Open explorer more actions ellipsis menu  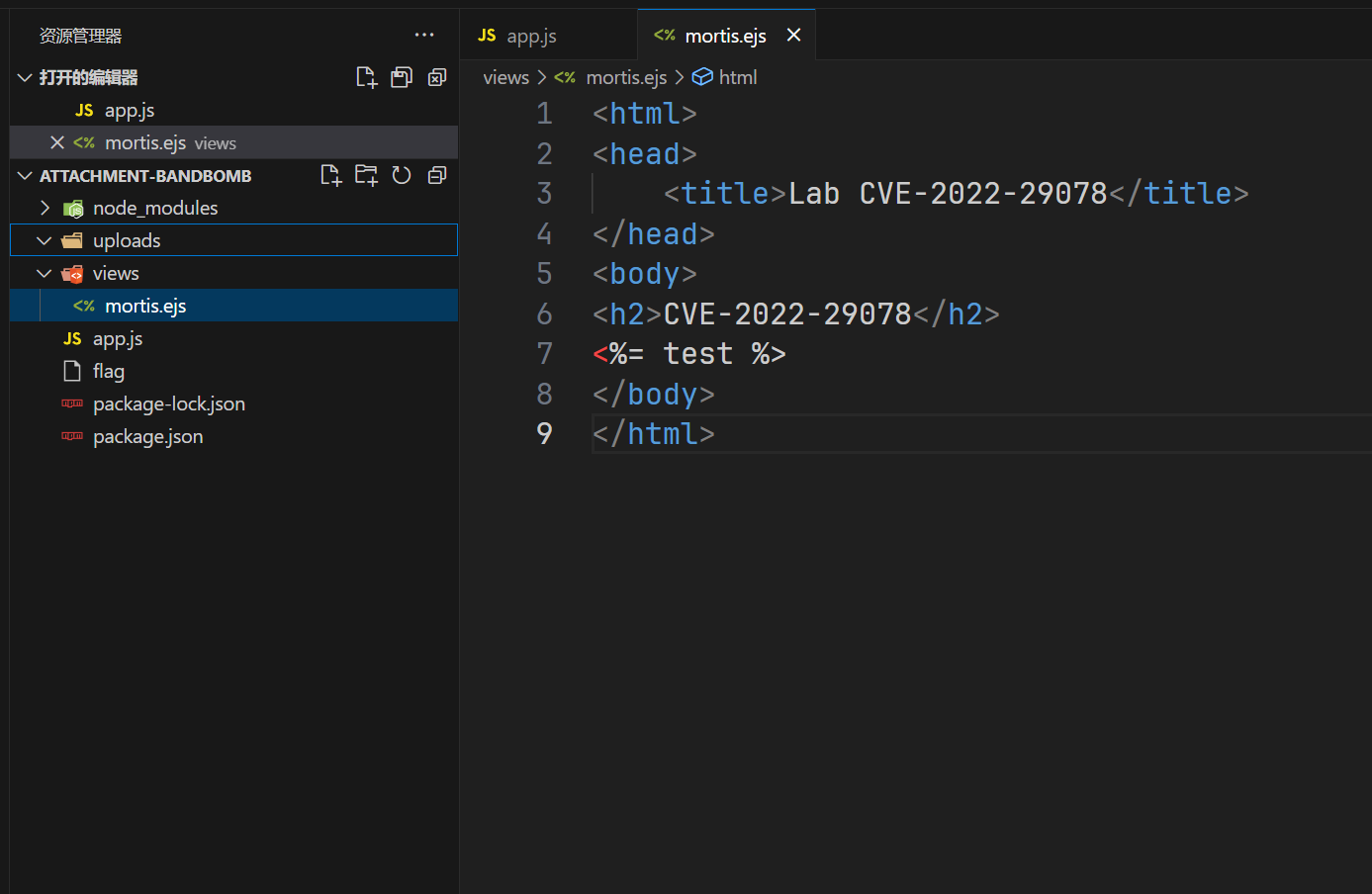click(x=424, y=35)
